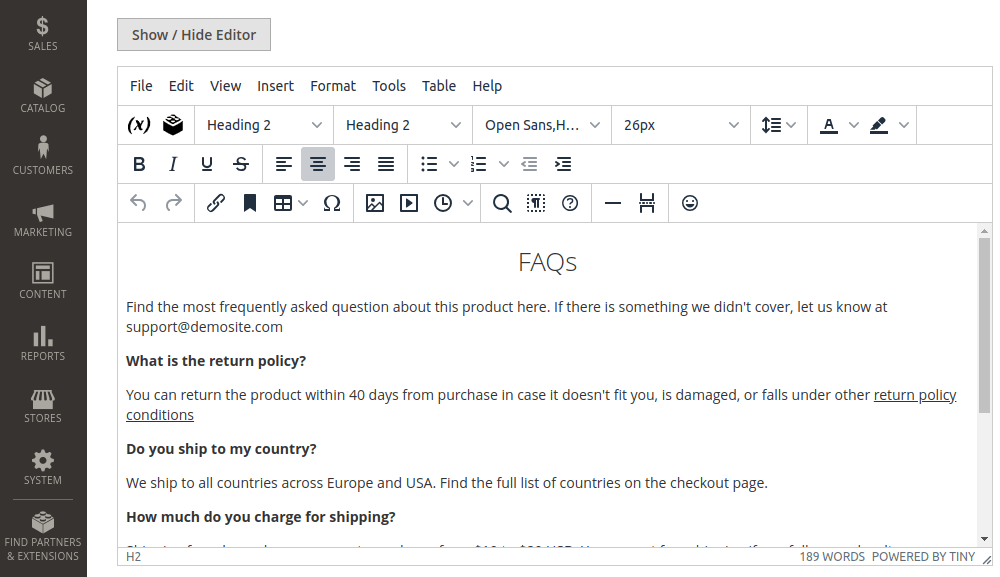1000x577 pixels.
Task: Decrease the indent
Action: coord(529,164)
